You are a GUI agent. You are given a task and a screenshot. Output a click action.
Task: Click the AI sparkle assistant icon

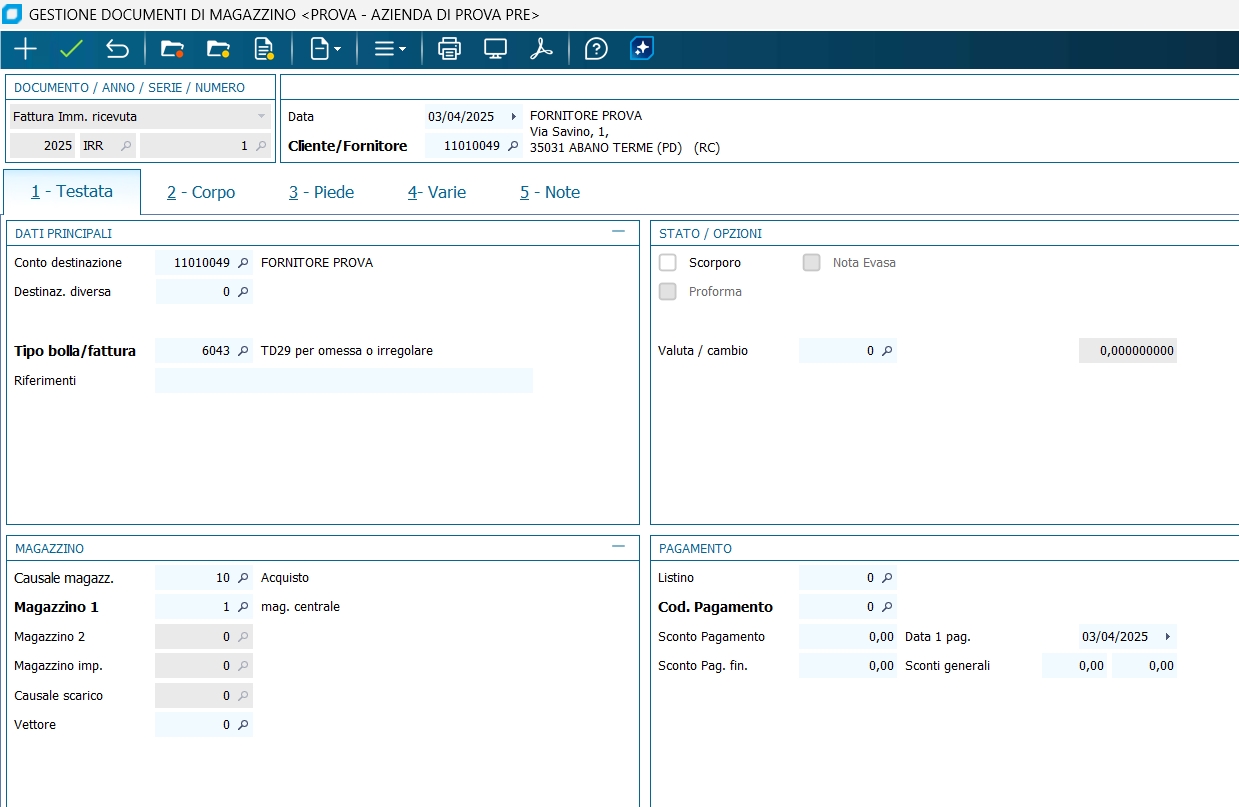tap(641, 49)
